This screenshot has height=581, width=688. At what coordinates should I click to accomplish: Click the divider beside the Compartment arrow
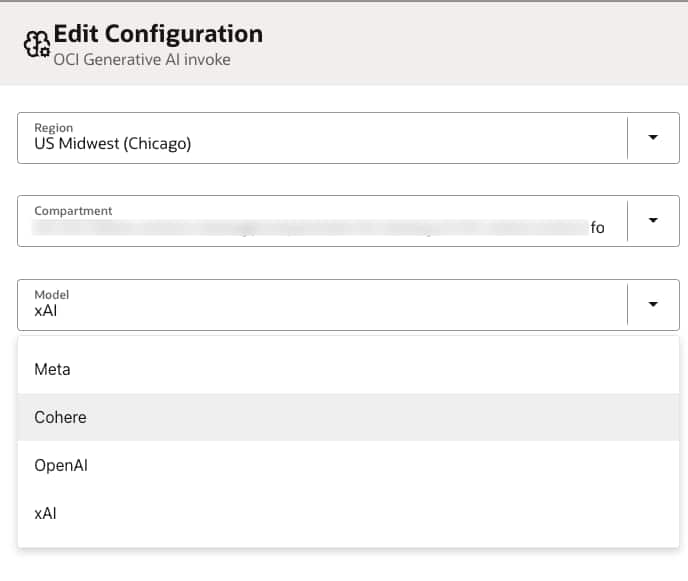627,220
